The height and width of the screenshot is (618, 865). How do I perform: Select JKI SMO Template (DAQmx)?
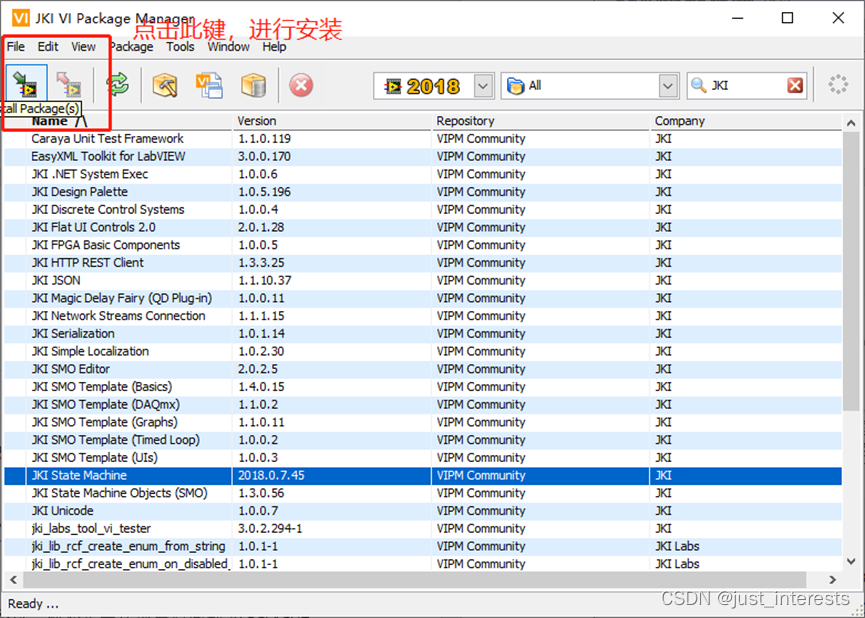[x=423, y=404]
